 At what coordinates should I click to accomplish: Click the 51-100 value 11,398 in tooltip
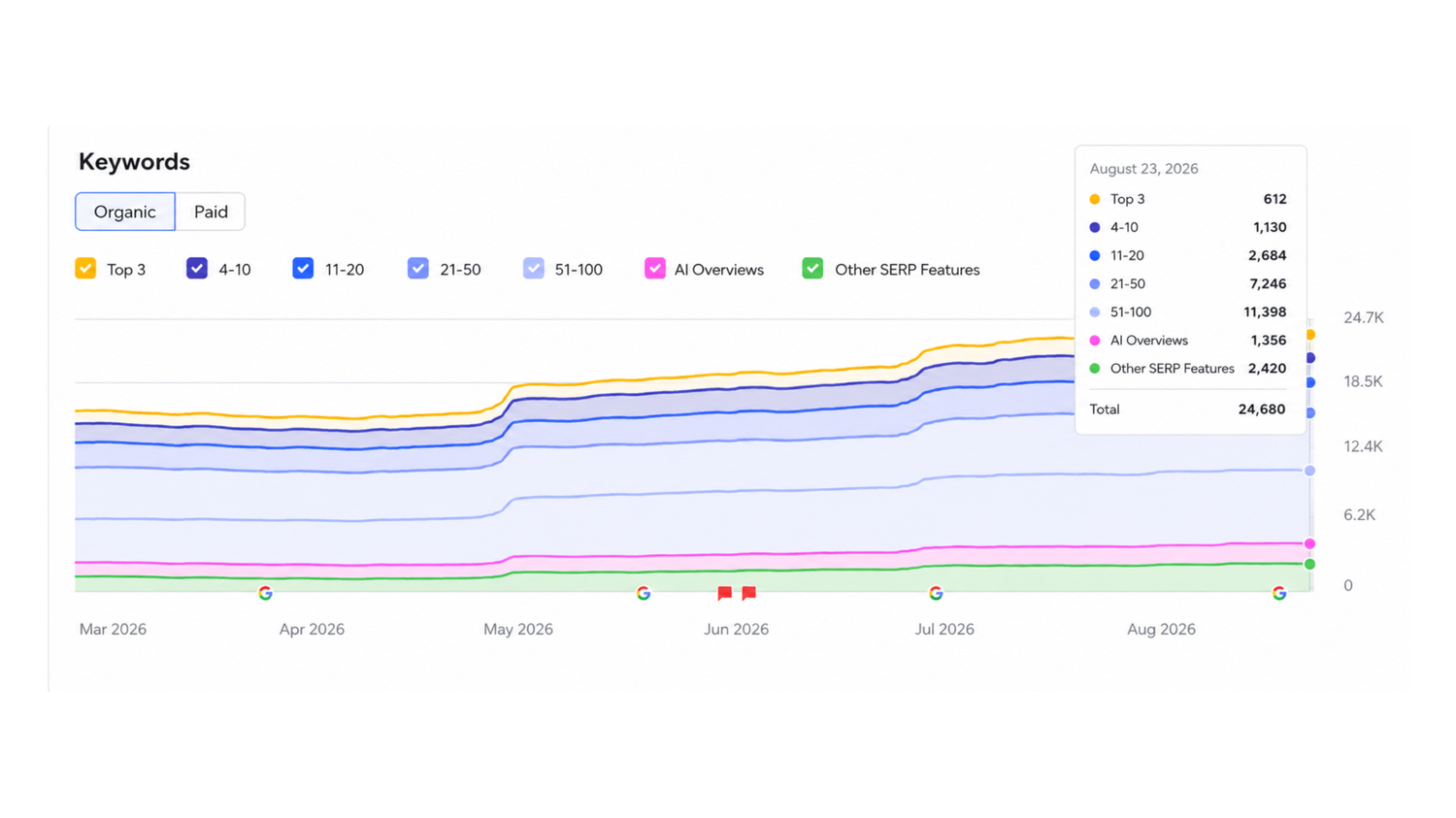click(1265, 311)
